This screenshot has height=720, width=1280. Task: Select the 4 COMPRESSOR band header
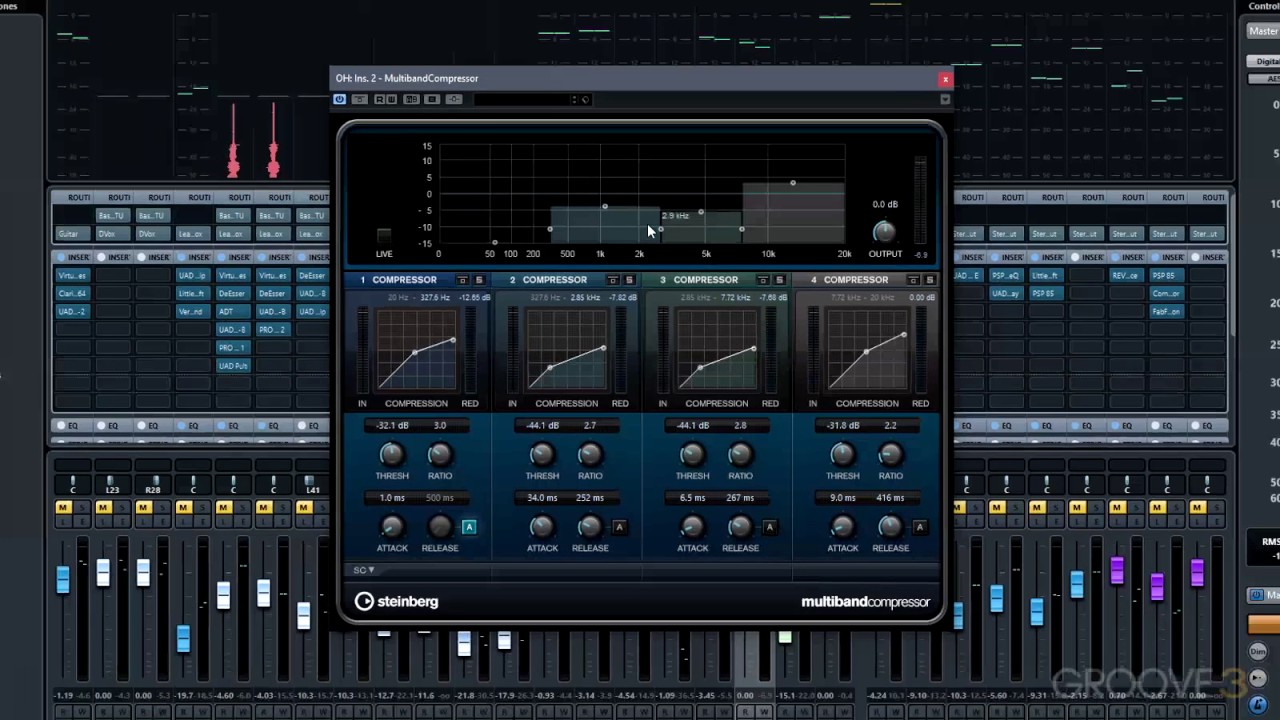tap(849, 280)
